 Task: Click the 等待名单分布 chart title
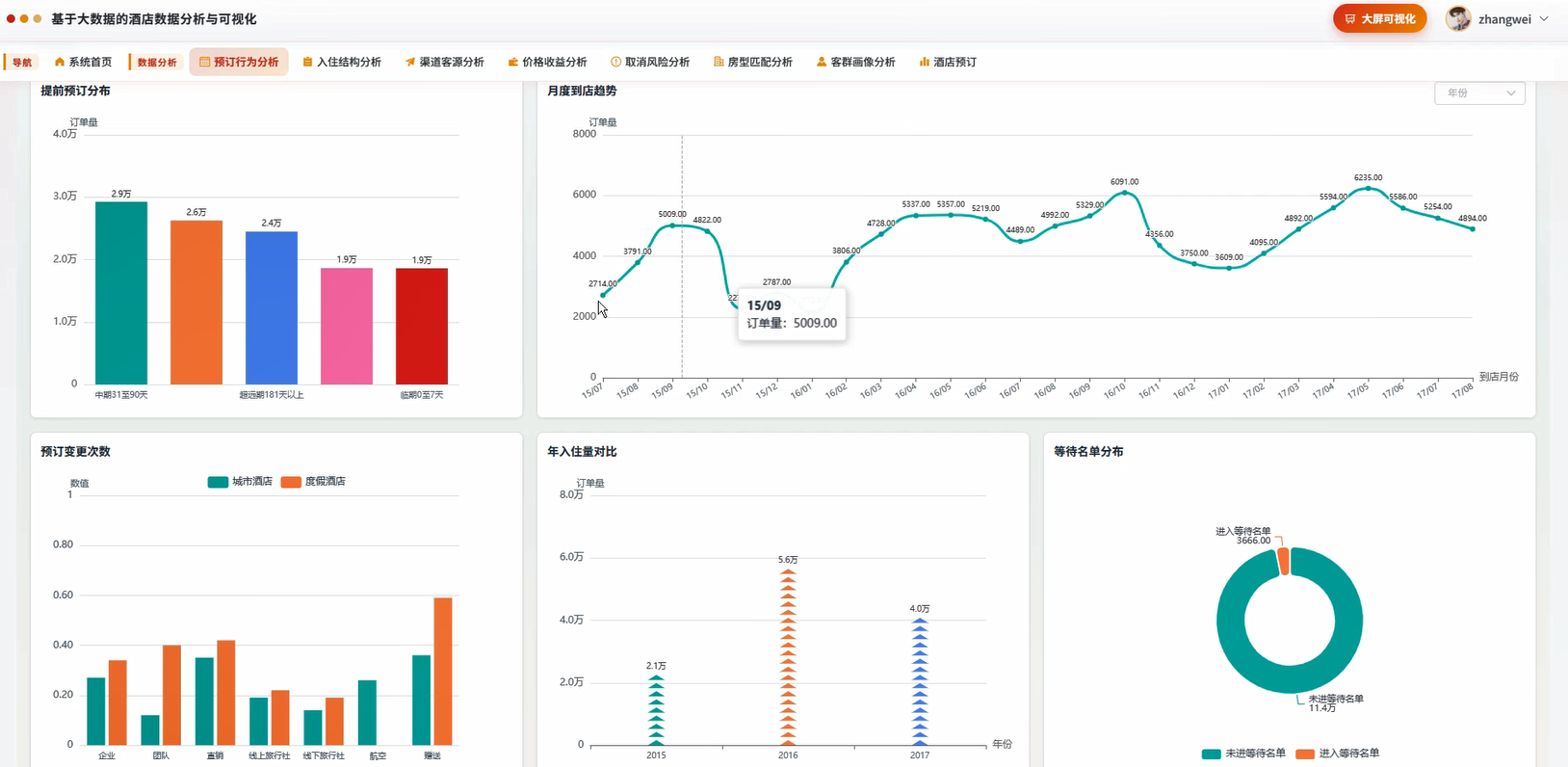click(x=1088, y=452)
